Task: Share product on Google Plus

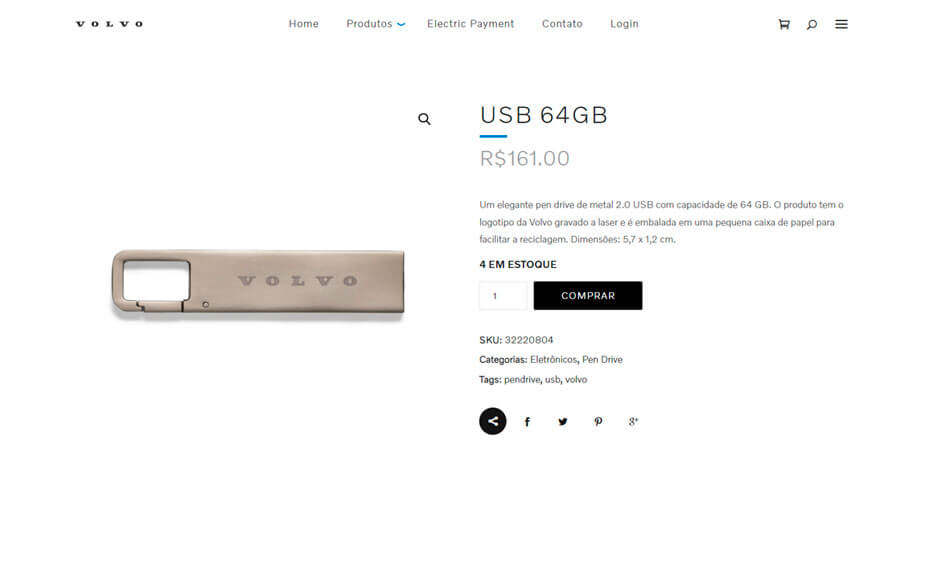Action: (x=634, y=422)
